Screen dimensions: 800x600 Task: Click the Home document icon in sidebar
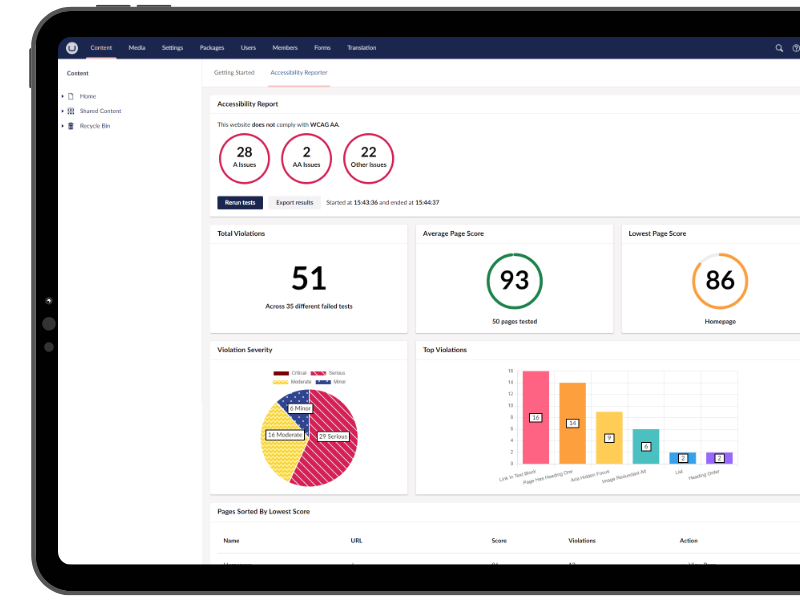click(x=70, y=96)
